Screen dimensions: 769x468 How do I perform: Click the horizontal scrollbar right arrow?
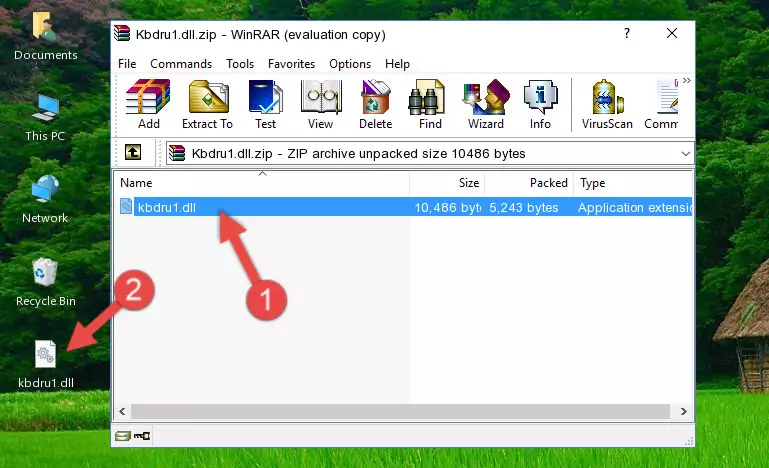684,411
